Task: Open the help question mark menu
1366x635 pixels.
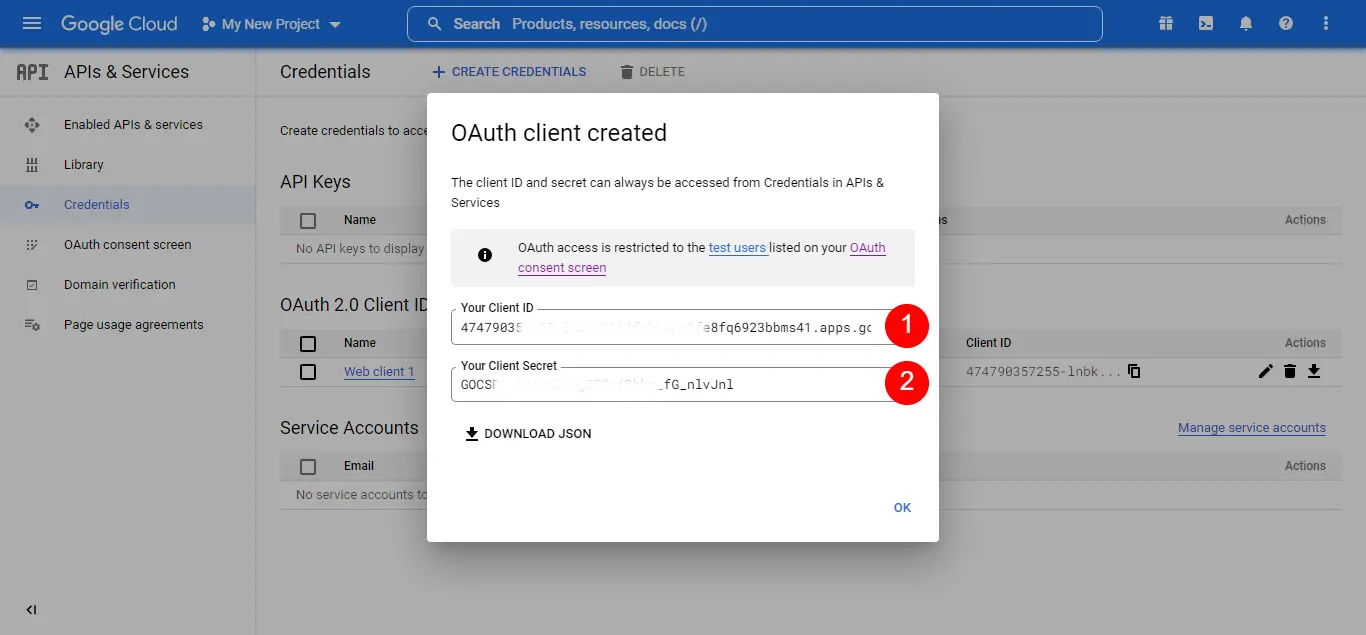Action: click(x=1286, y=21)
